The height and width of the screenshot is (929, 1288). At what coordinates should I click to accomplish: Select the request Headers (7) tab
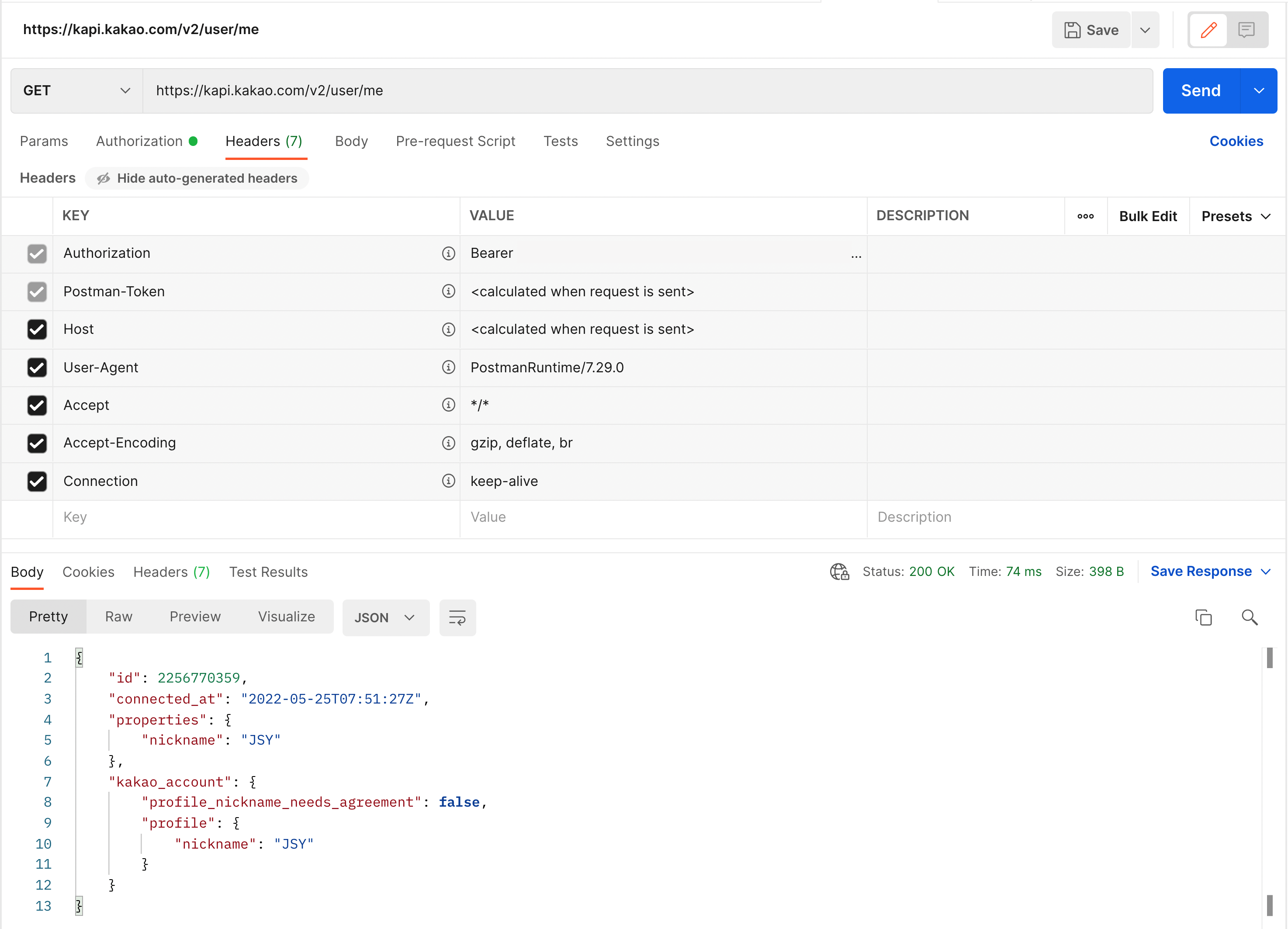263,142
